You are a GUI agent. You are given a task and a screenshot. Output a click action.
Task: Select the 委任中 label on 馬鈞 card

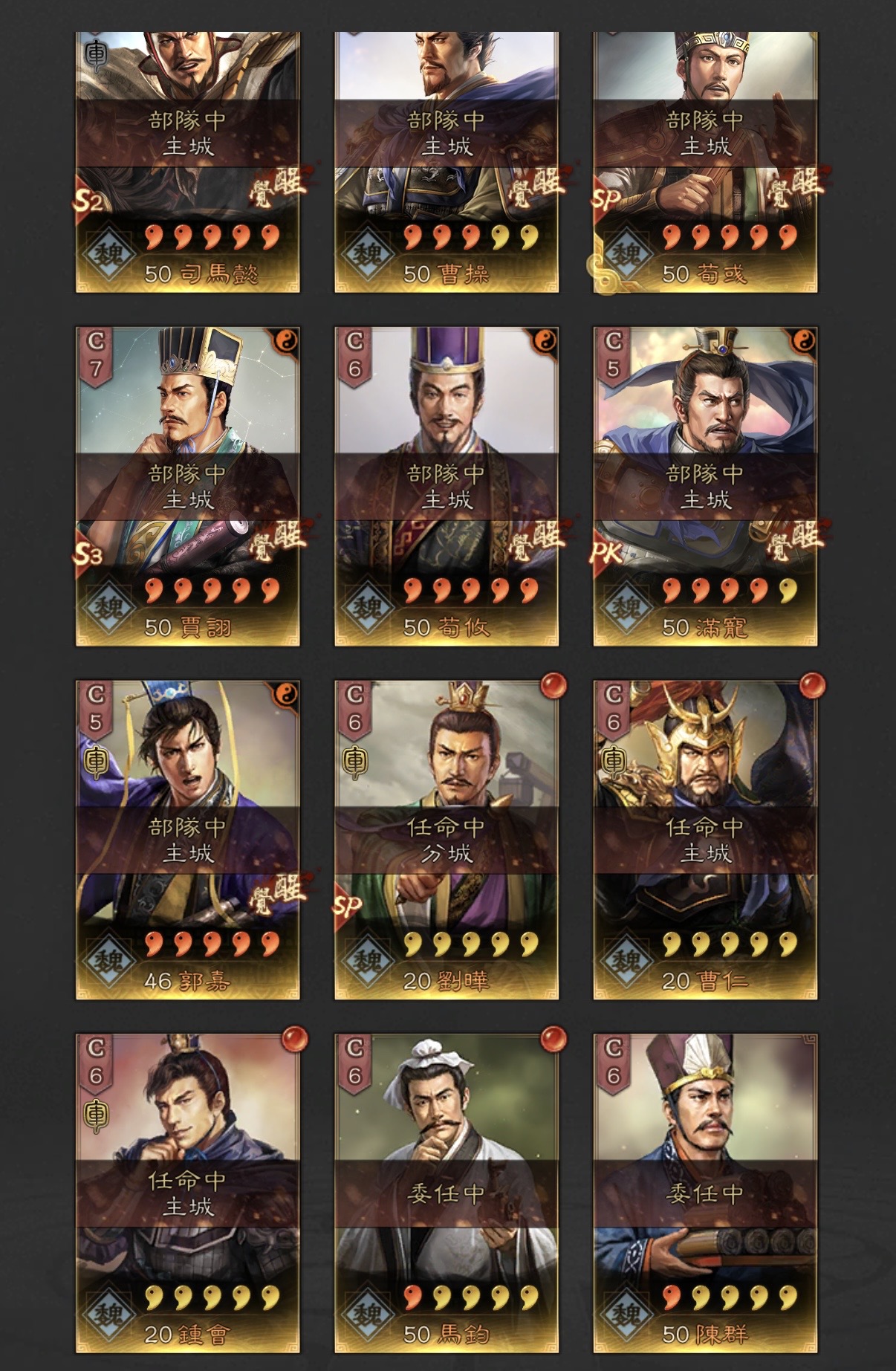point(447,1193)
